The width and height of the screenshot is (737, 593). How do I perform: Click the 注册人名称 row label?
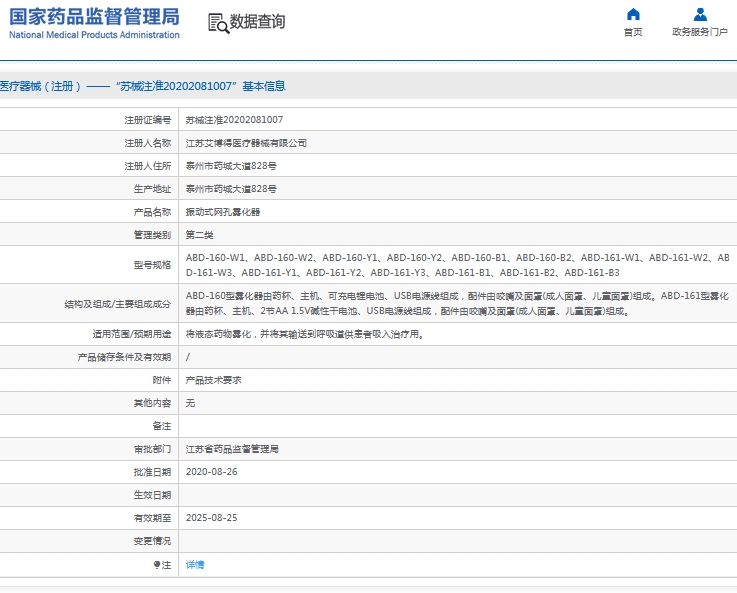point(148,143)
